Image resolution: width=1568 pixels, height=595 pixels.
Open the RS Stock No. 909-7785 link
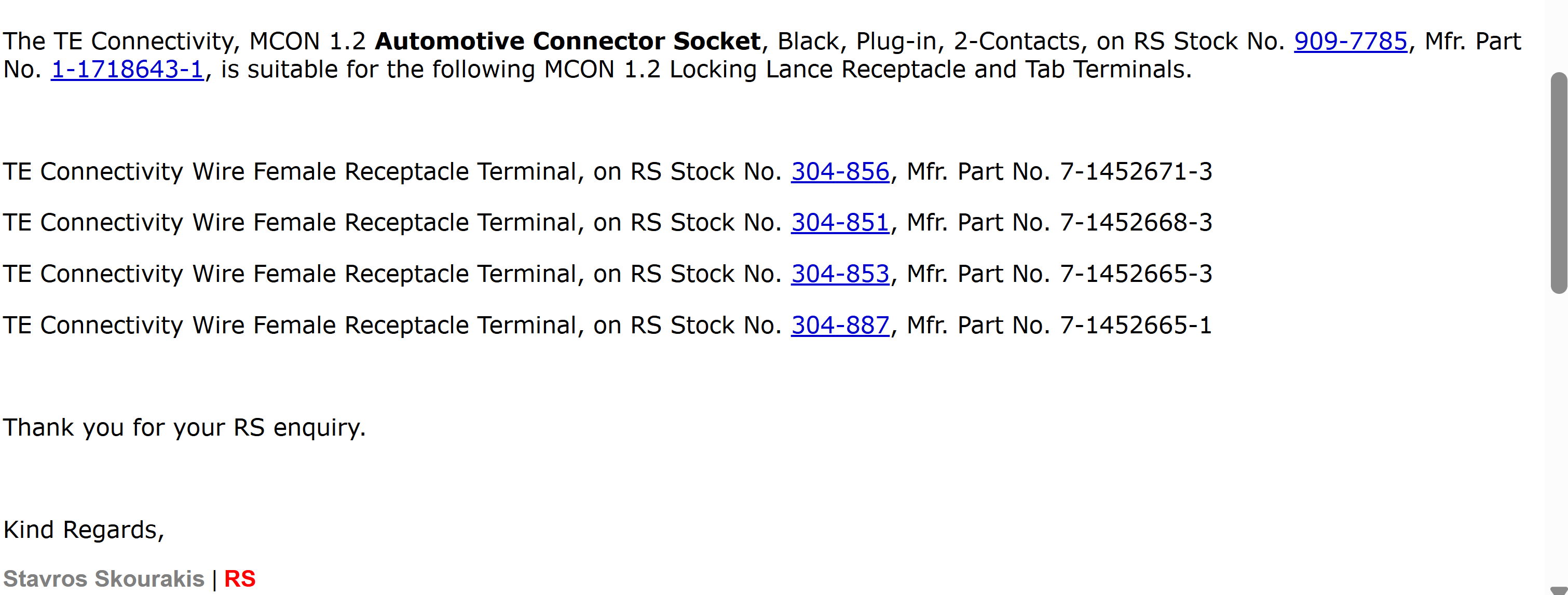pos(1351,42)
